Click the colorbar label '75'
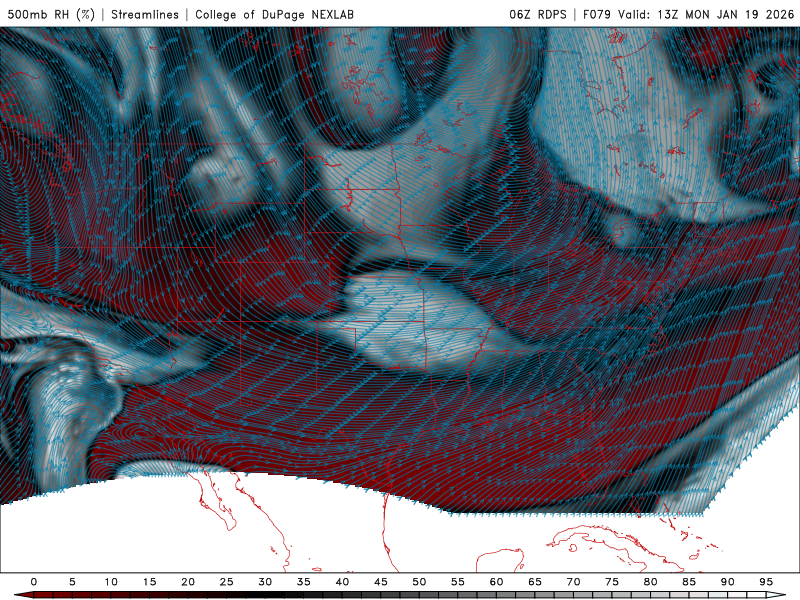This screenshot has width=800, height=600. 612,582
